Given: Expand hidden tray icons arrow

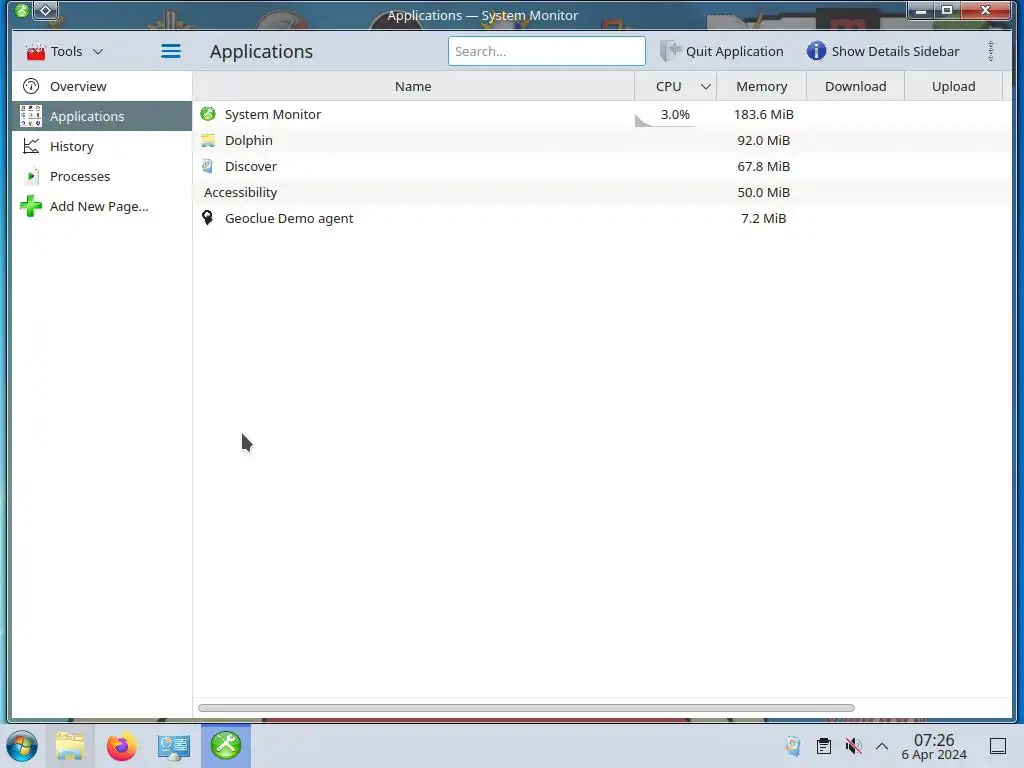Looking at the screenshot, I should click(x=882, y=746).
